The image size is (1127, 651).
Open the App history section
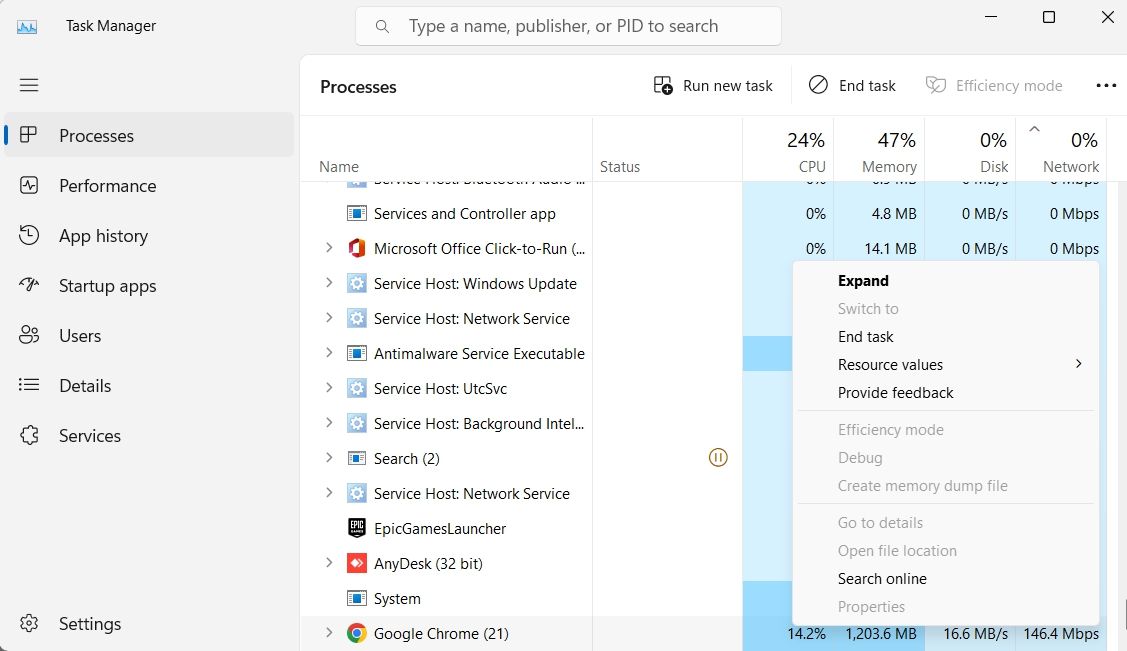pos(103,235)
